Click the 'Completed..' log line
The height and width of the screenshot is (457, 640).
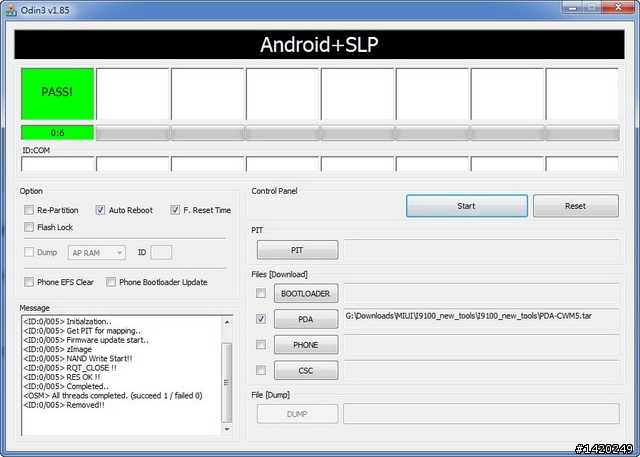pos(66,386)
